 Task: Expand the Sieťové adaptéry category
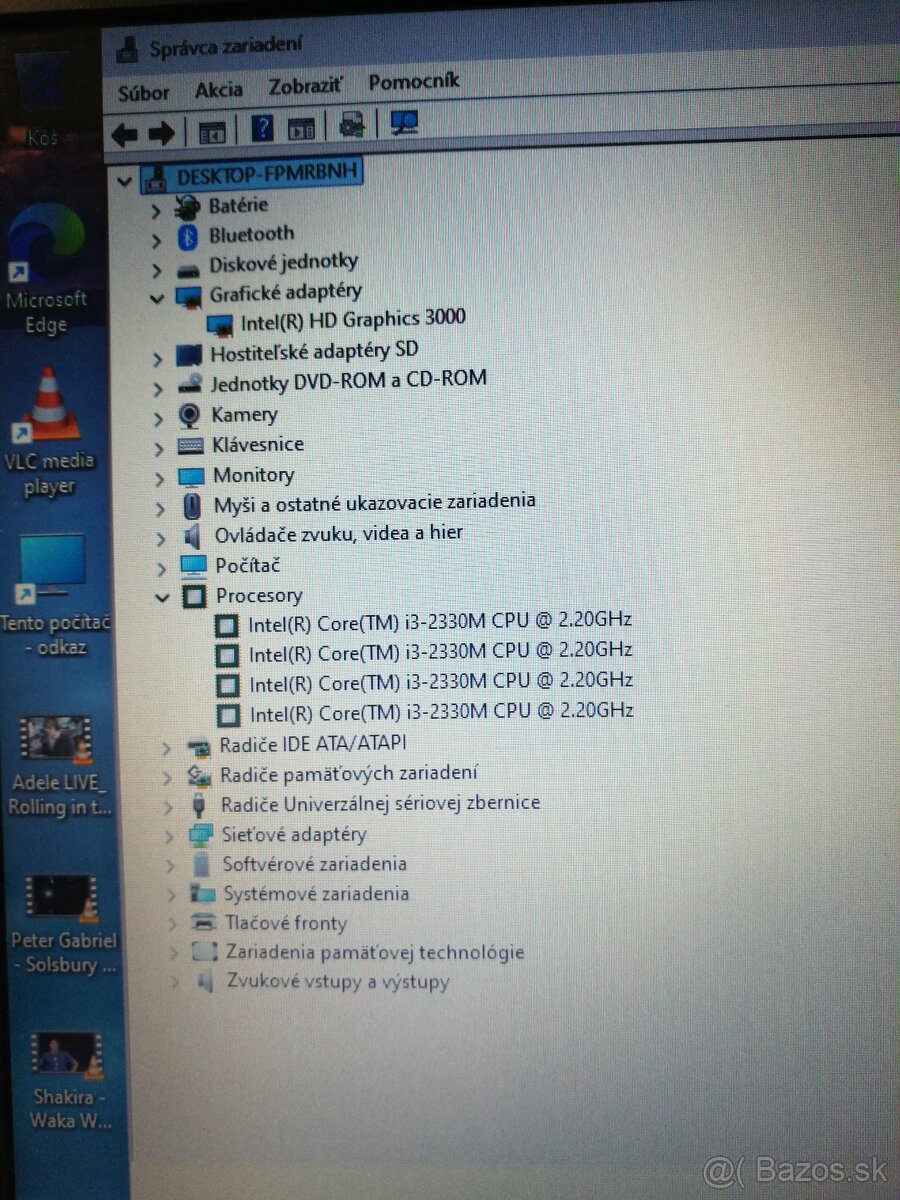coord(170,834)
